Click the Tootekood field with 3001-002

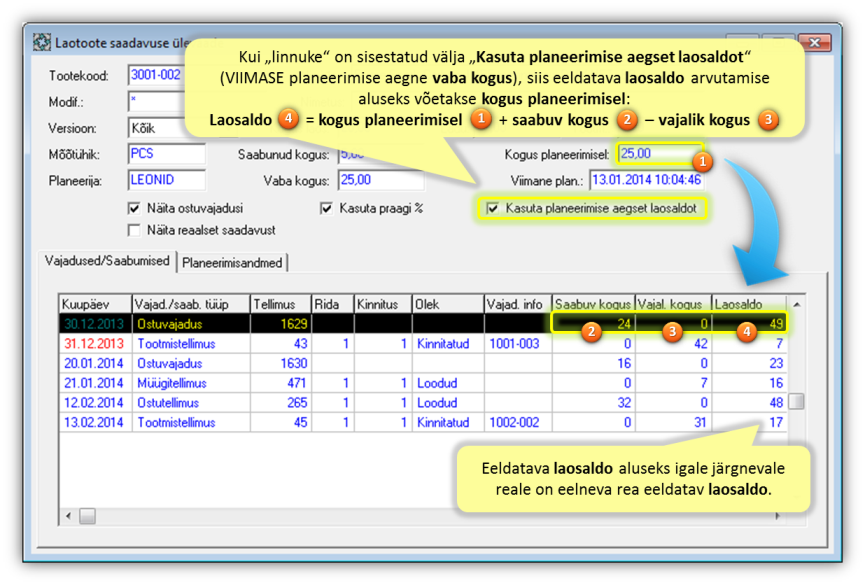pyautogui.click(x=155, y=75)
